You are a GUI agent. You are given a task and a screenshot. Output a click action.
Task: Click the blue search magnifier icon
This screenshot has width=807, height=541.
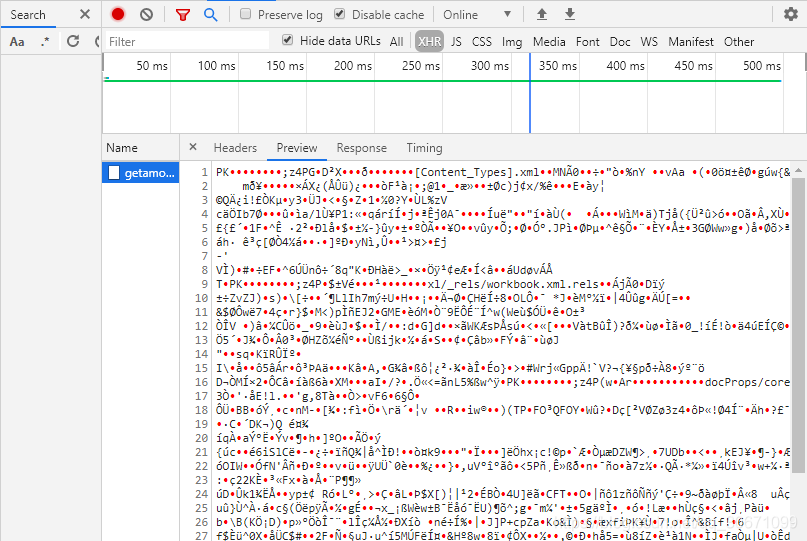pos(210,15)
